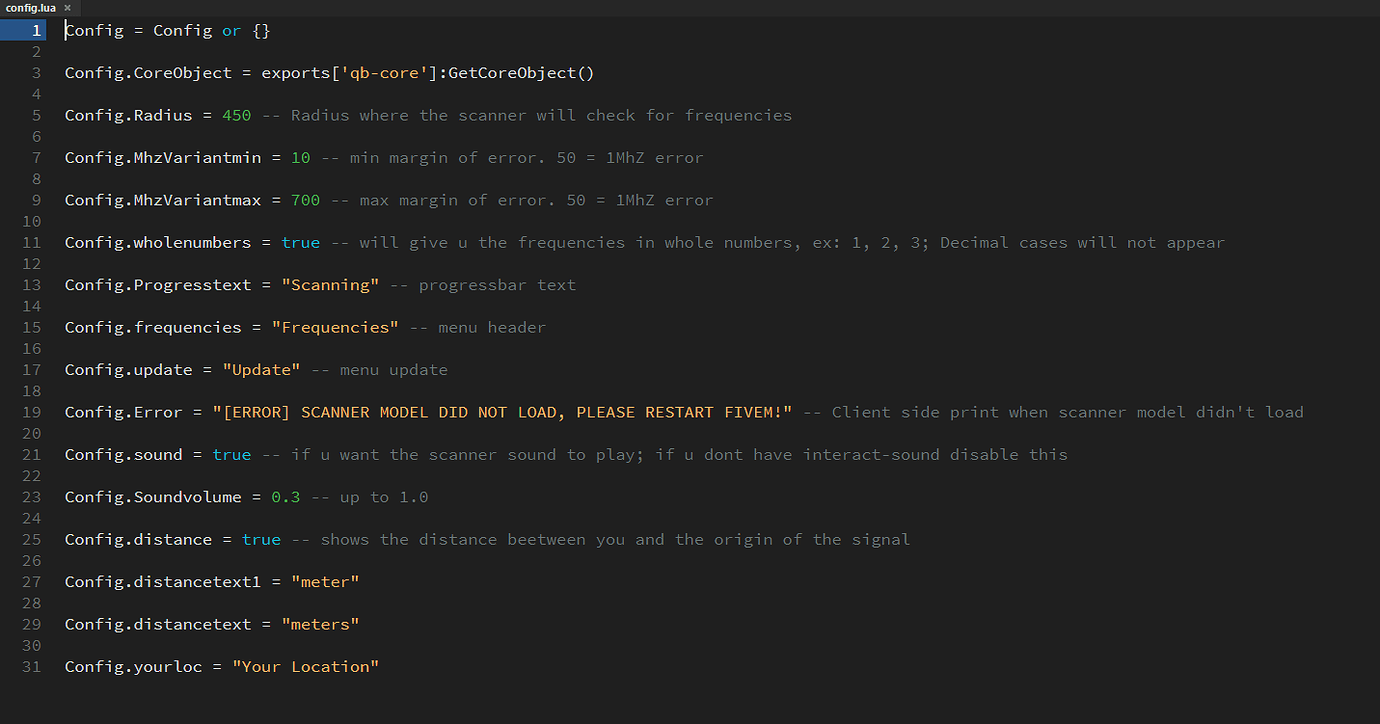Click the "Update" string on Config.update
This screenshot has width=1380, height=724.
(261, 369)
